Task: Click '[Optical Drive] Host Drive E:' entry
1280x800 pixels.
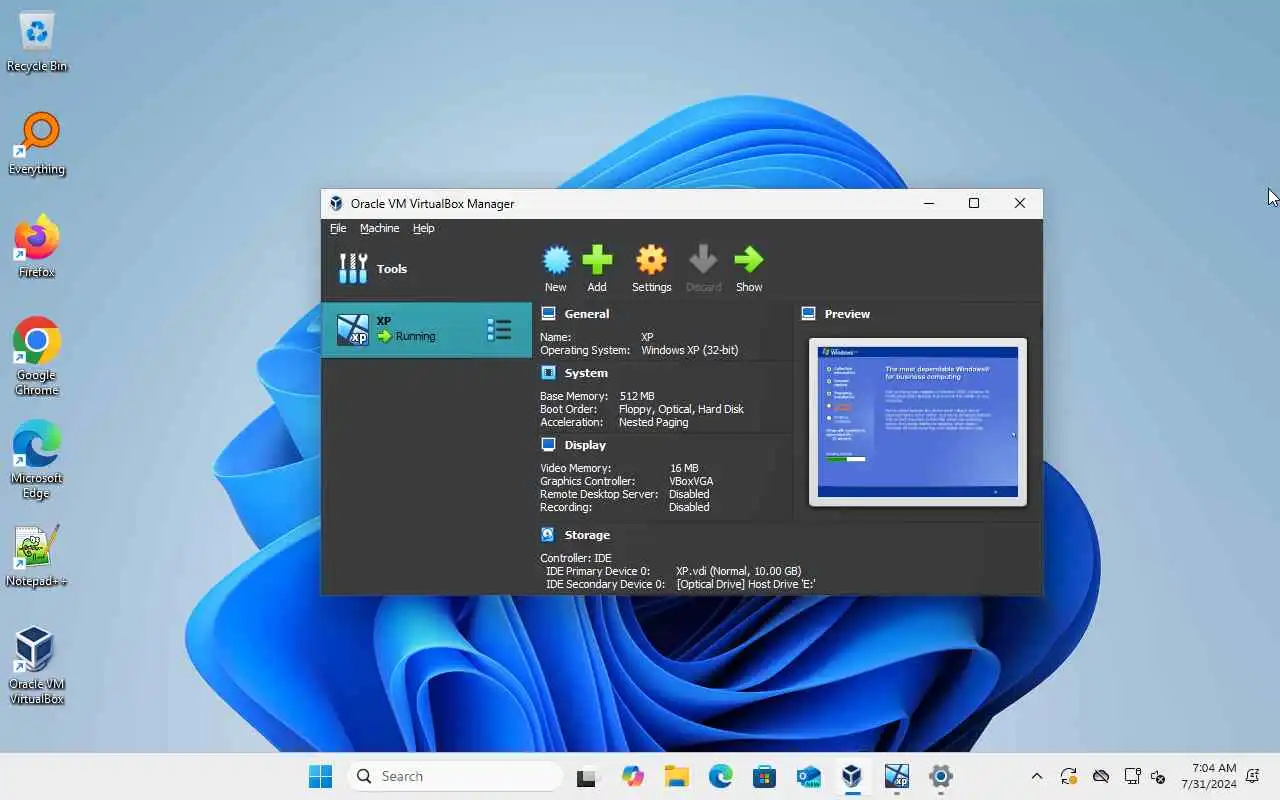Action: click(x=746, y=585)
